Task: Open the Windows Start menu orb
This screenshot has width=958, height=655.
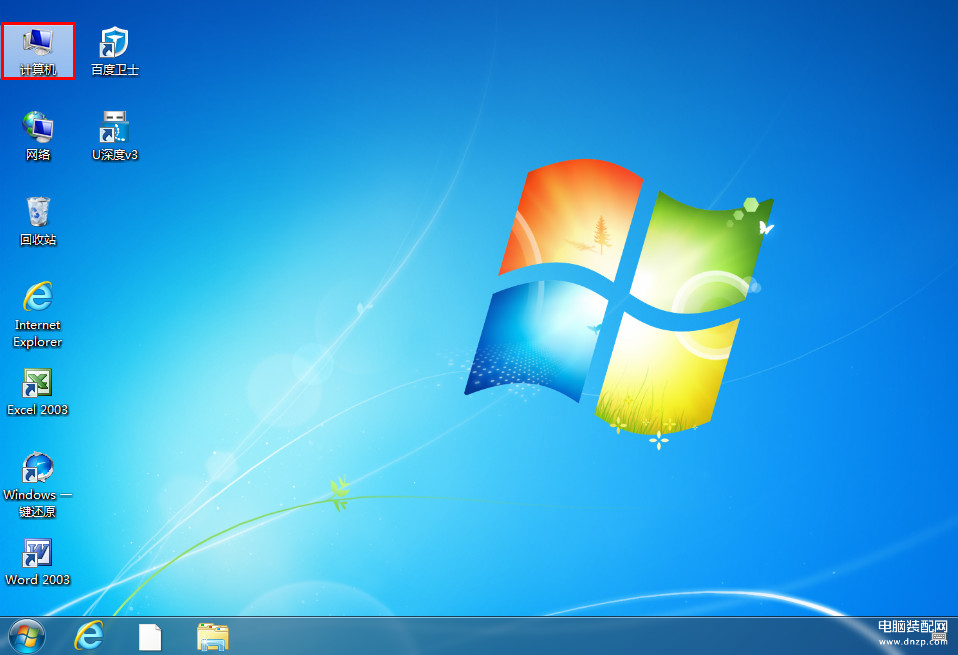Action: click(27, 636)
